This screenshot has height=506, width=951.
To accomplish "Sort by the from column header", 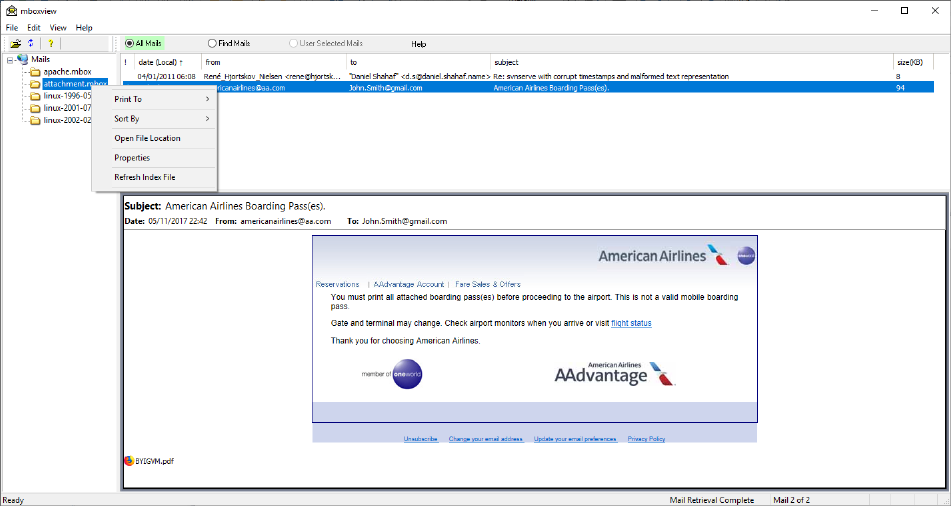I will click(x=274, y=62).
